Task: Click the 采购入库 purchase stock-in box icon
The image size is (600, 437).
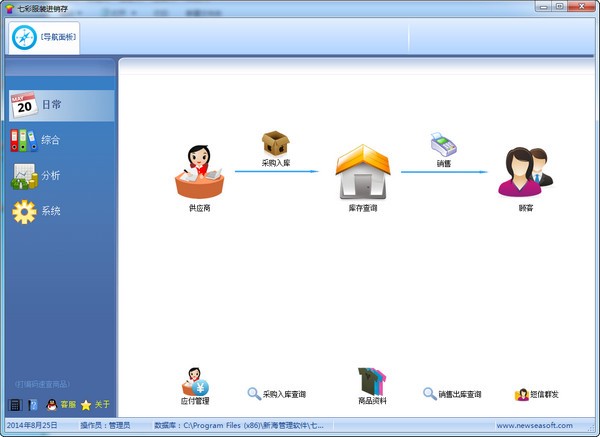Action: (274, 142)
